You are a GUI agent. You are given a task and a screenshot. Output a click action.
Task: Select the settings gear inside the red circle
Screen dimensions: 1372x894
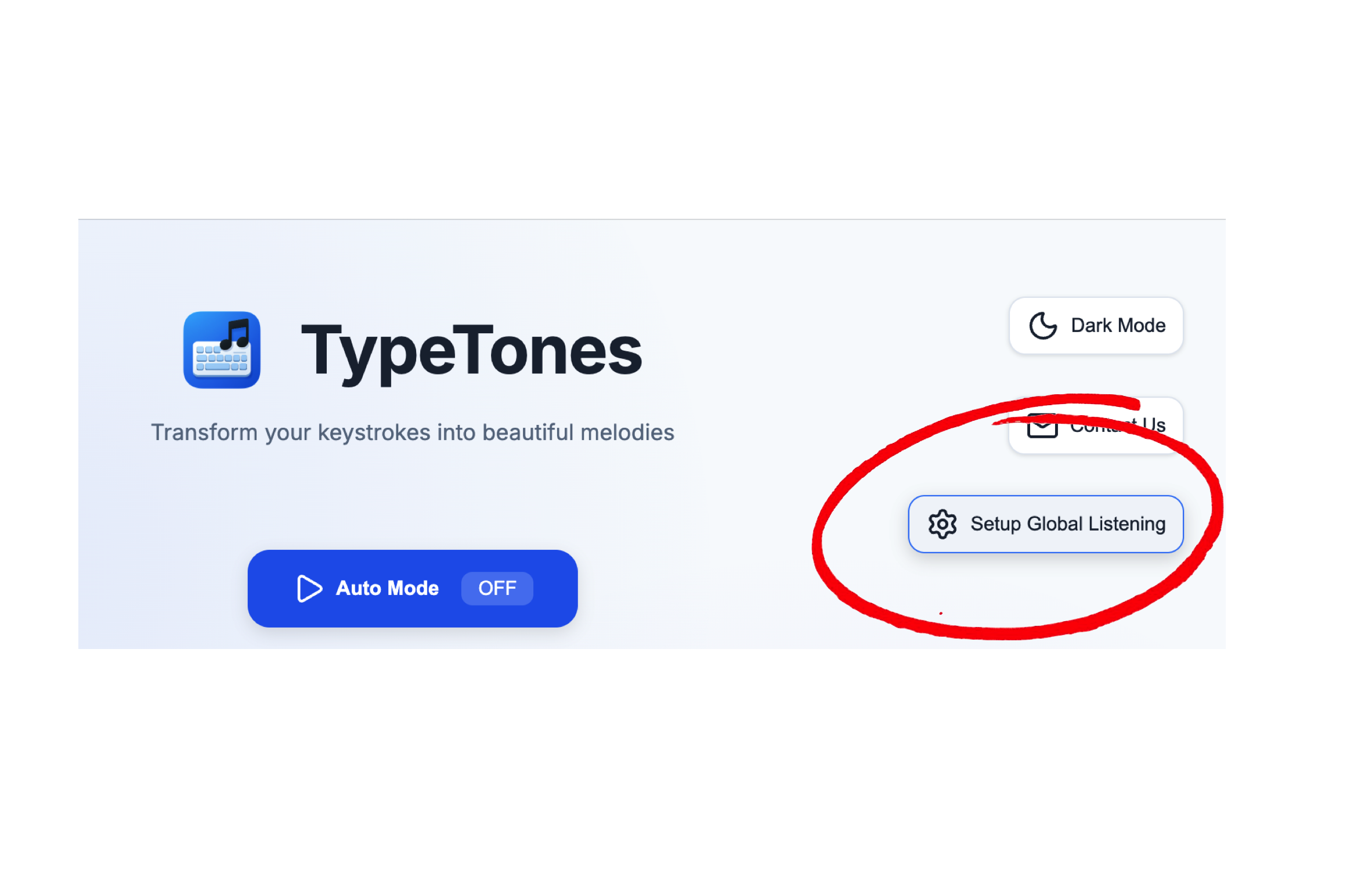click(943, 524)
